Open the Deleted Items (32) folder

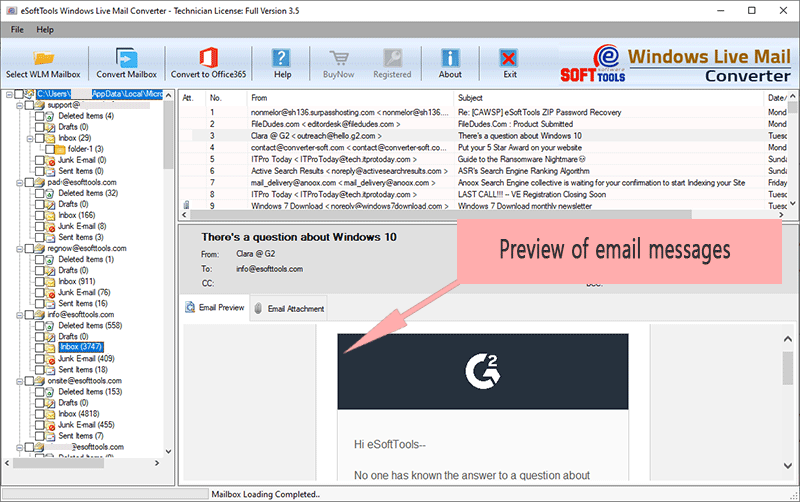[x=88, y=193]
